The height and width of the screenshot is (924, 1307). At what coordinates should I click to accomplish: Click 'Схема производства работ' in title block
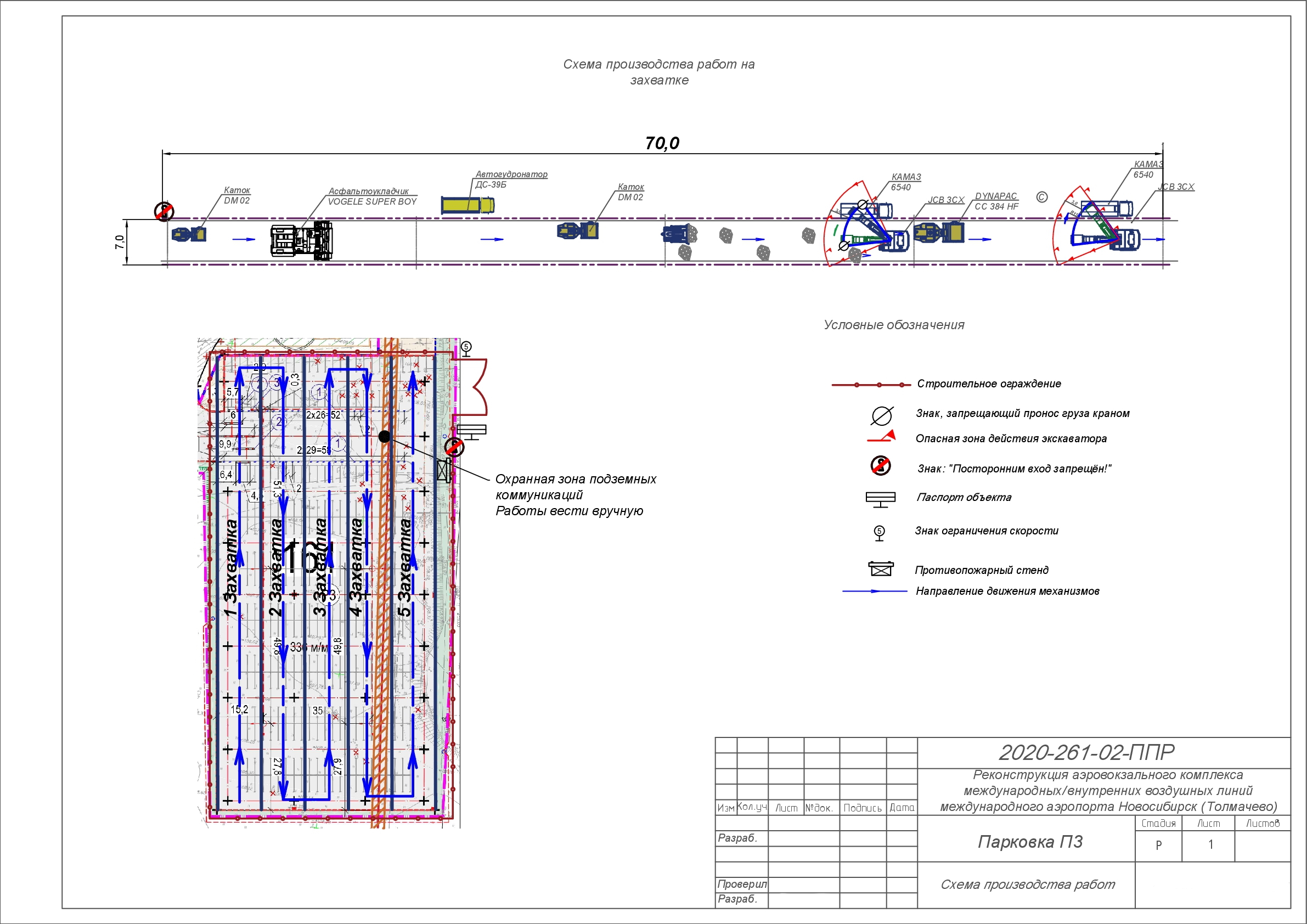tap(1028, 884)
